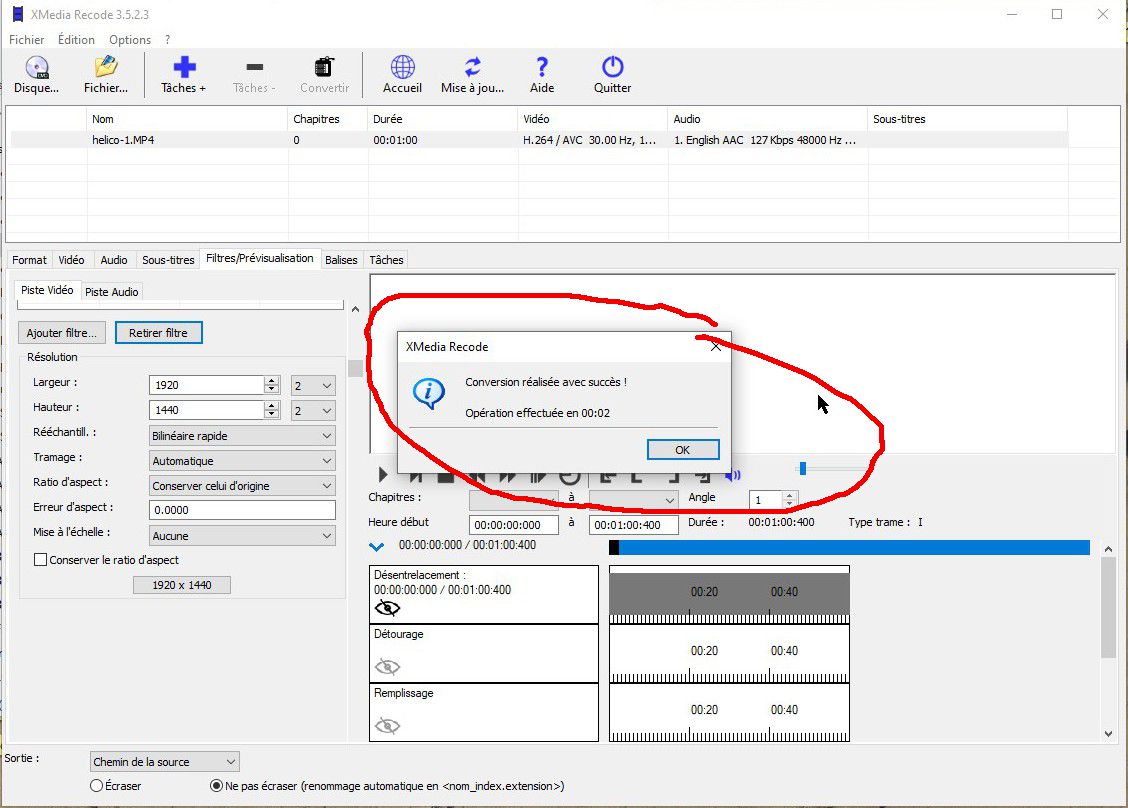
Task: Open Tramage Automatique dropdown
Action: coord(242,460)
